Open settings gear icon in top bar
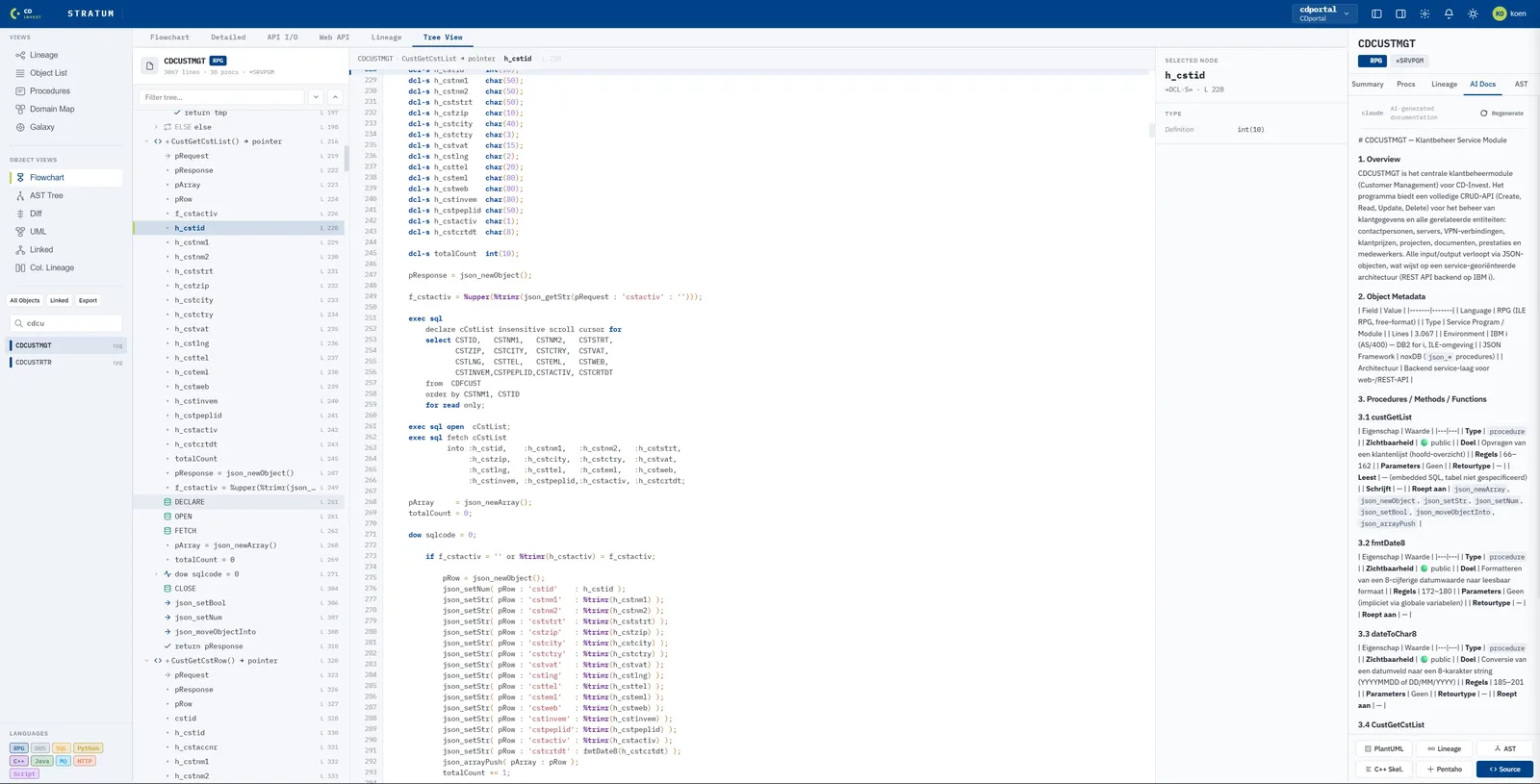1540x784 pixels. [1424, 13]
